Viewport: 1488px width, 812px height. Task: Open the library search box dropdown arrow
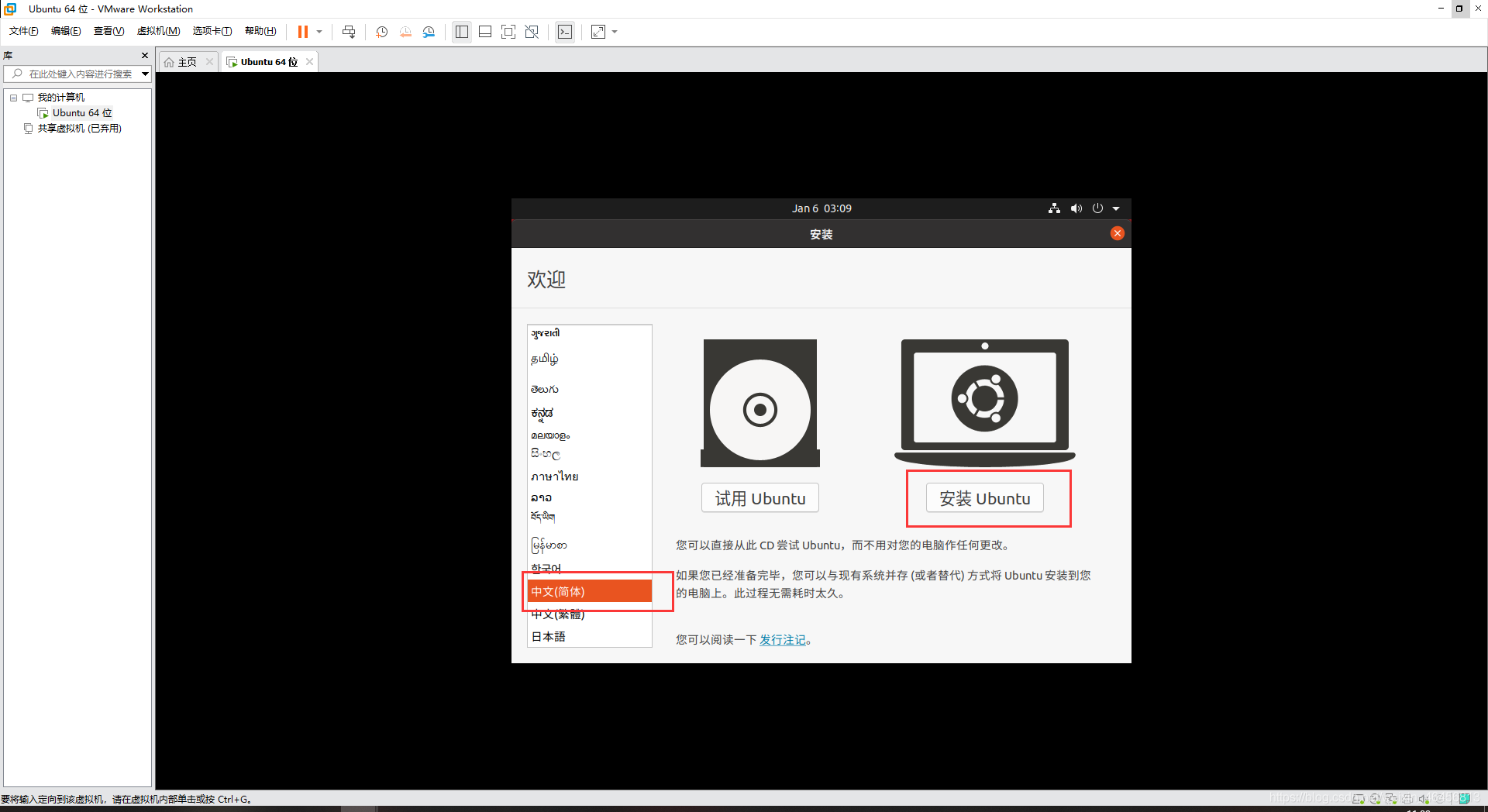point(145,74)
